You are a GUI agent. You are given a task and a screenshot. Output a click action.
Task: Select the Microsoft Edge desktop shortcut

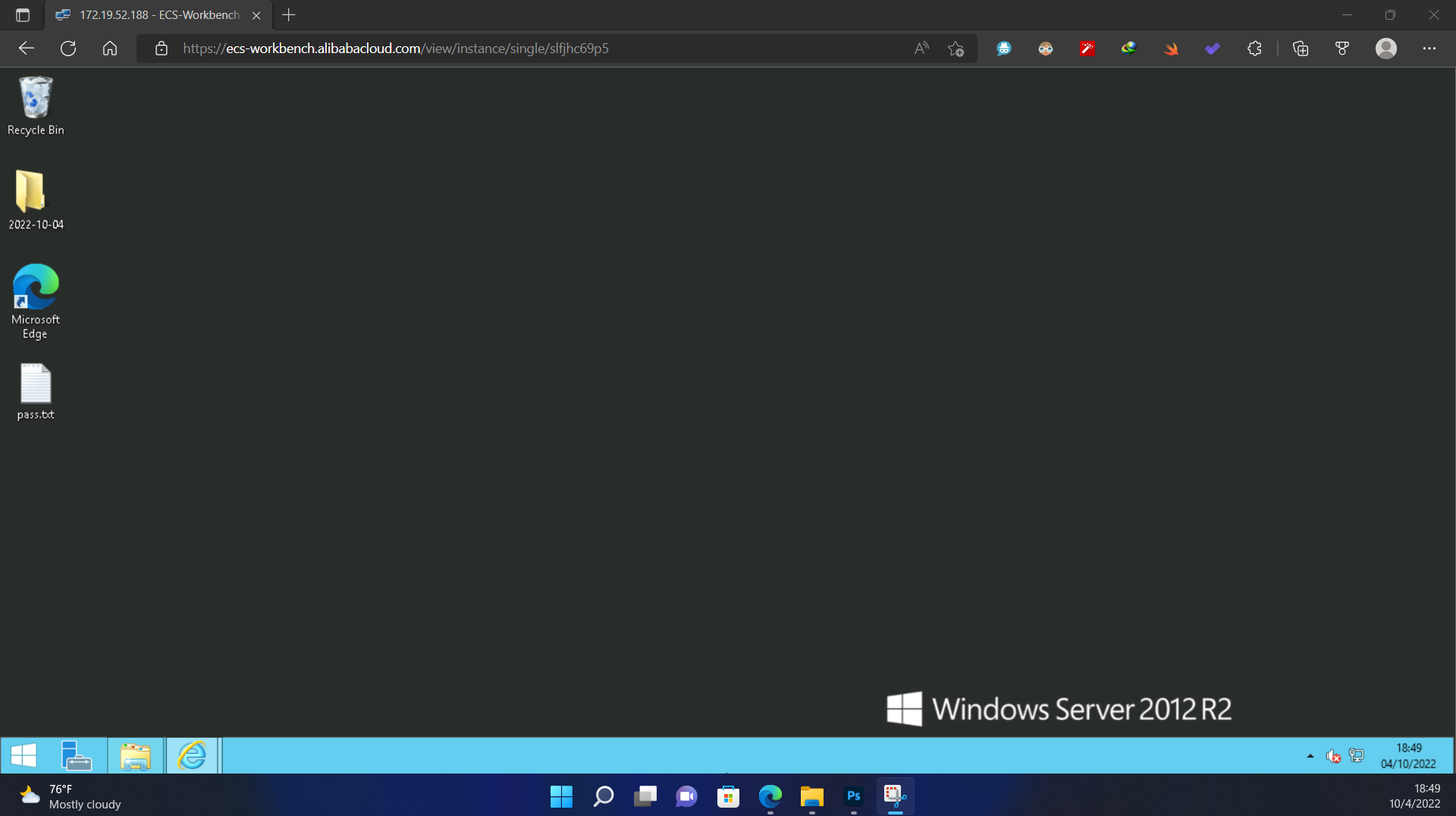36,301
